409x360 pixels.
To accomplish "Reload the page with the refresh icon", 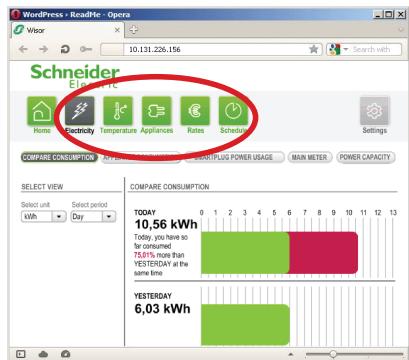I will 65,49.
